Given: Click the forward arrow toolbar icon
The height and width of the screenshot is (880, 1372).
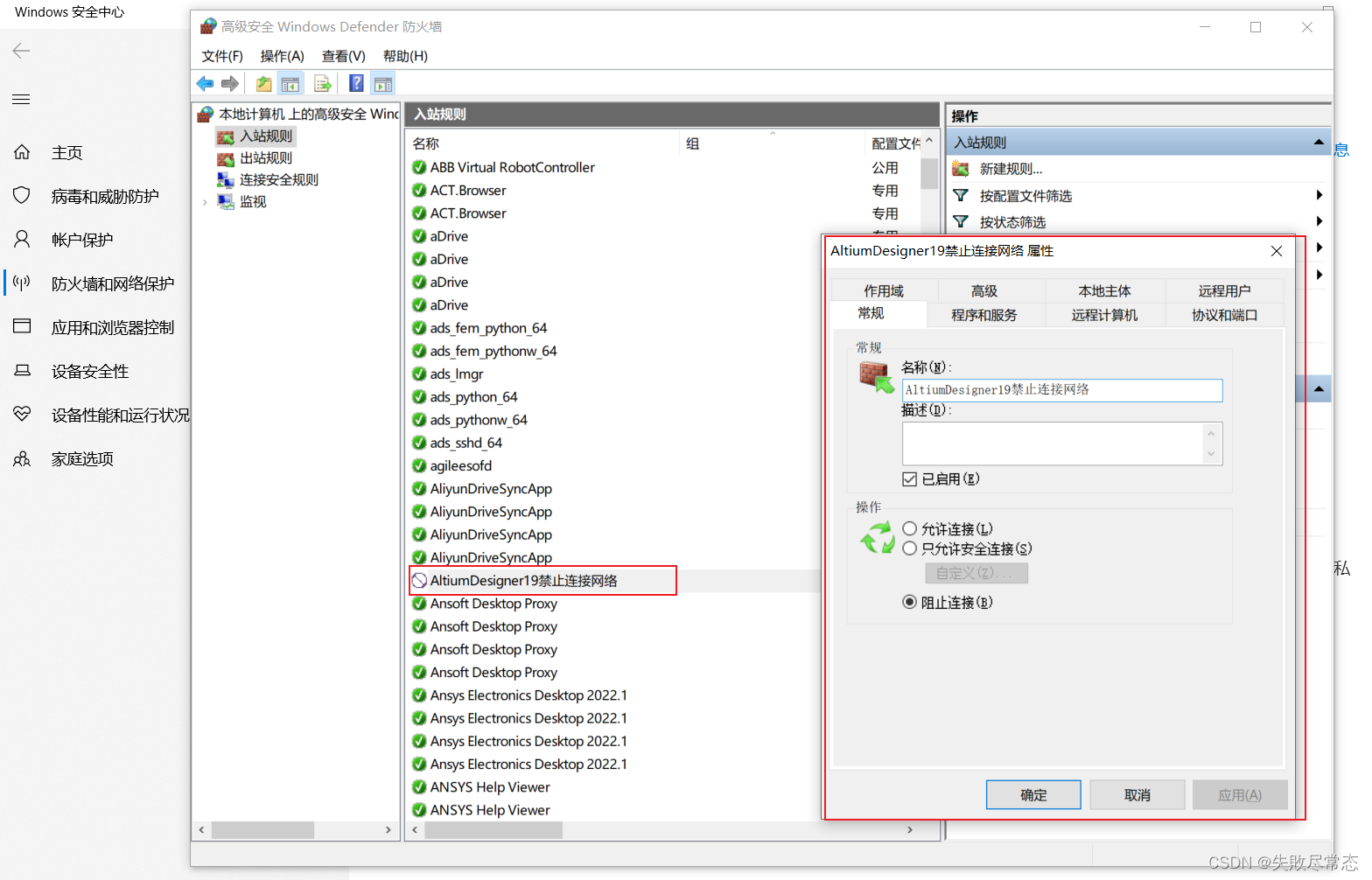Looking at the screenshot, I should pyautogui.click(x=230, y=84).
